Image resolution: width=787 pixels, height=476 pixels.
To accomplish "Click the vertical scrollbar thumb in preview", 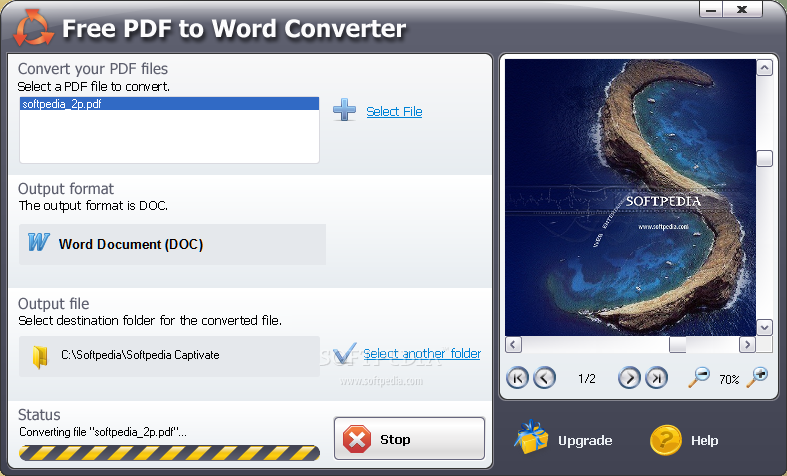I will [x=764, y=158].
